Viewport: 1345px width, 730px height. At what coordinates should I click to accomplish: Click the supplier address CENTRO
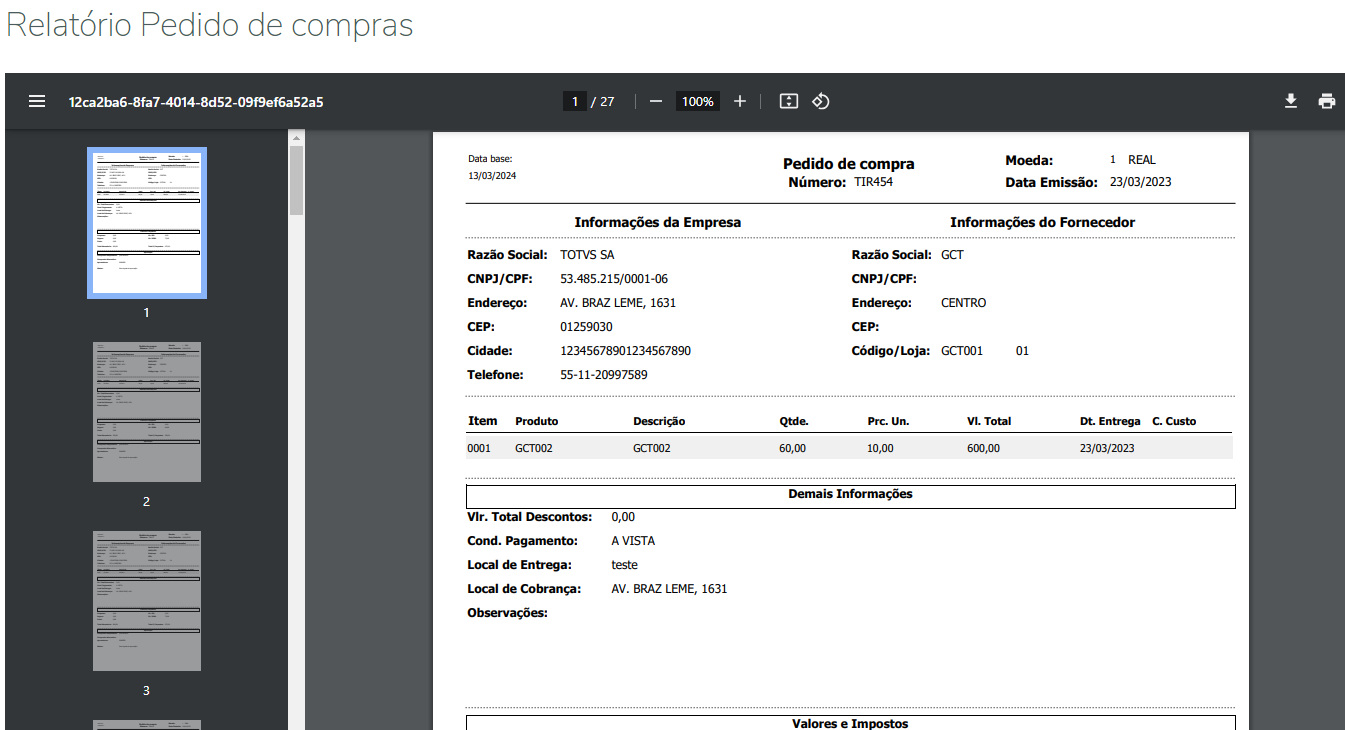click(x=963, y=303)
